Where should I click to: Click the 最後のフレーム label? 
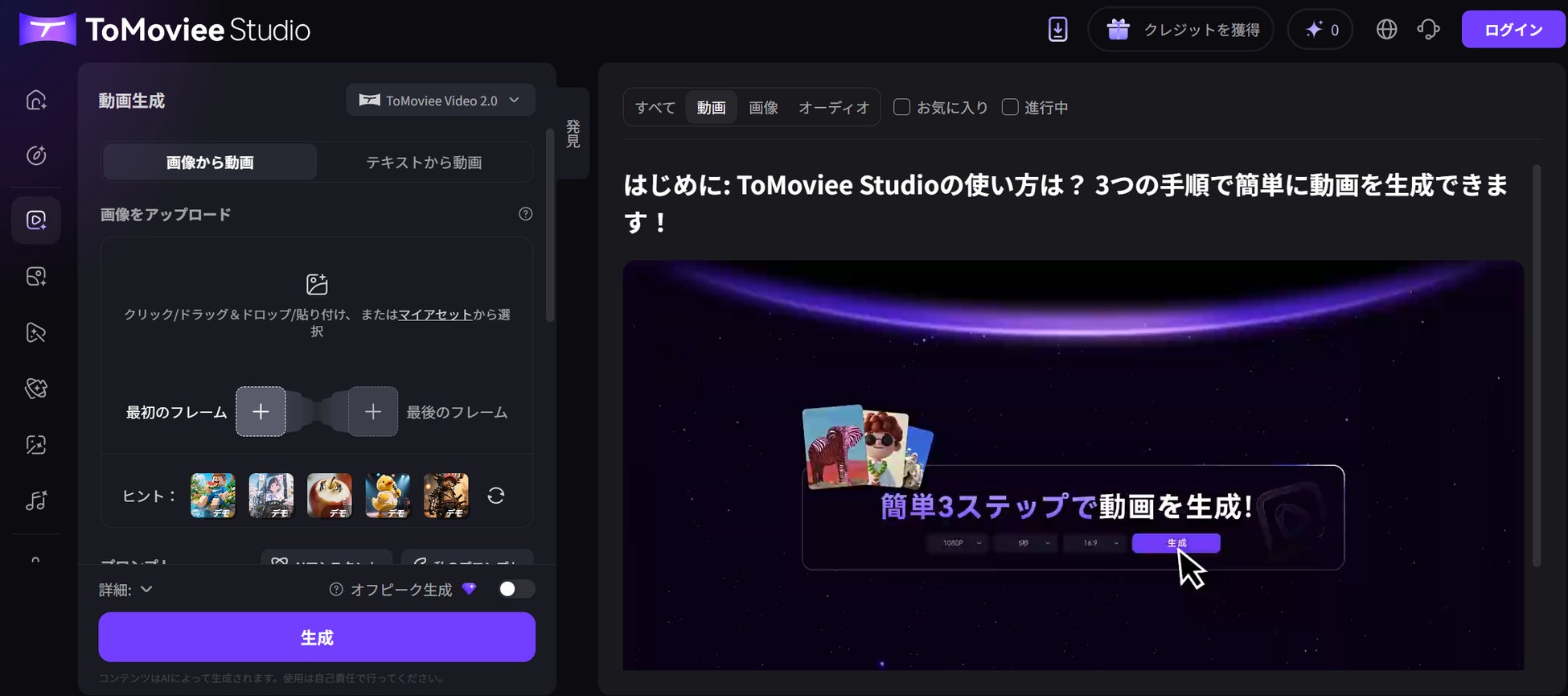click(x=457, y=413)
